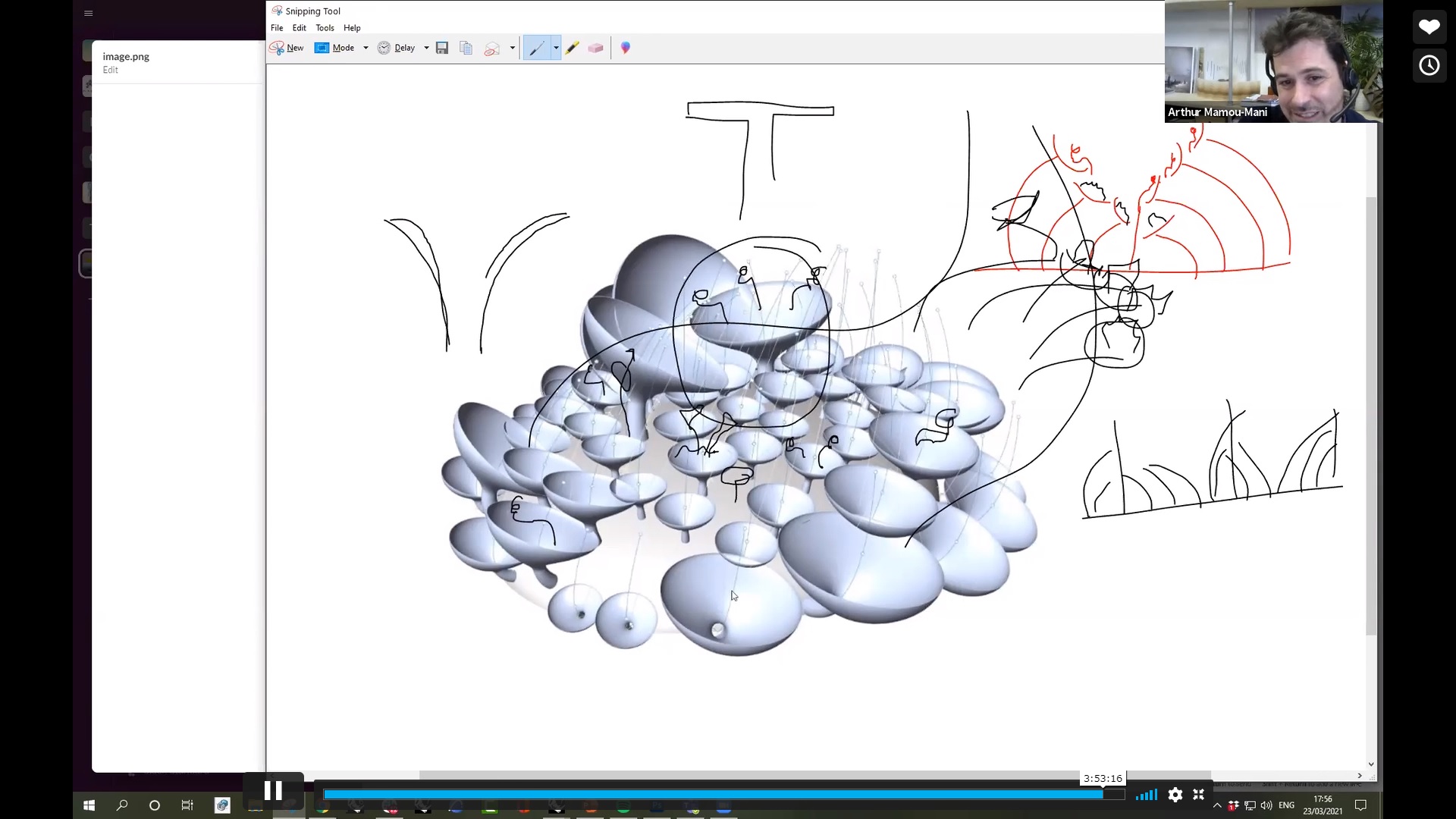1456x819 pixels.
Task: Open Windows taskbar search
Action: click(122, 805)
